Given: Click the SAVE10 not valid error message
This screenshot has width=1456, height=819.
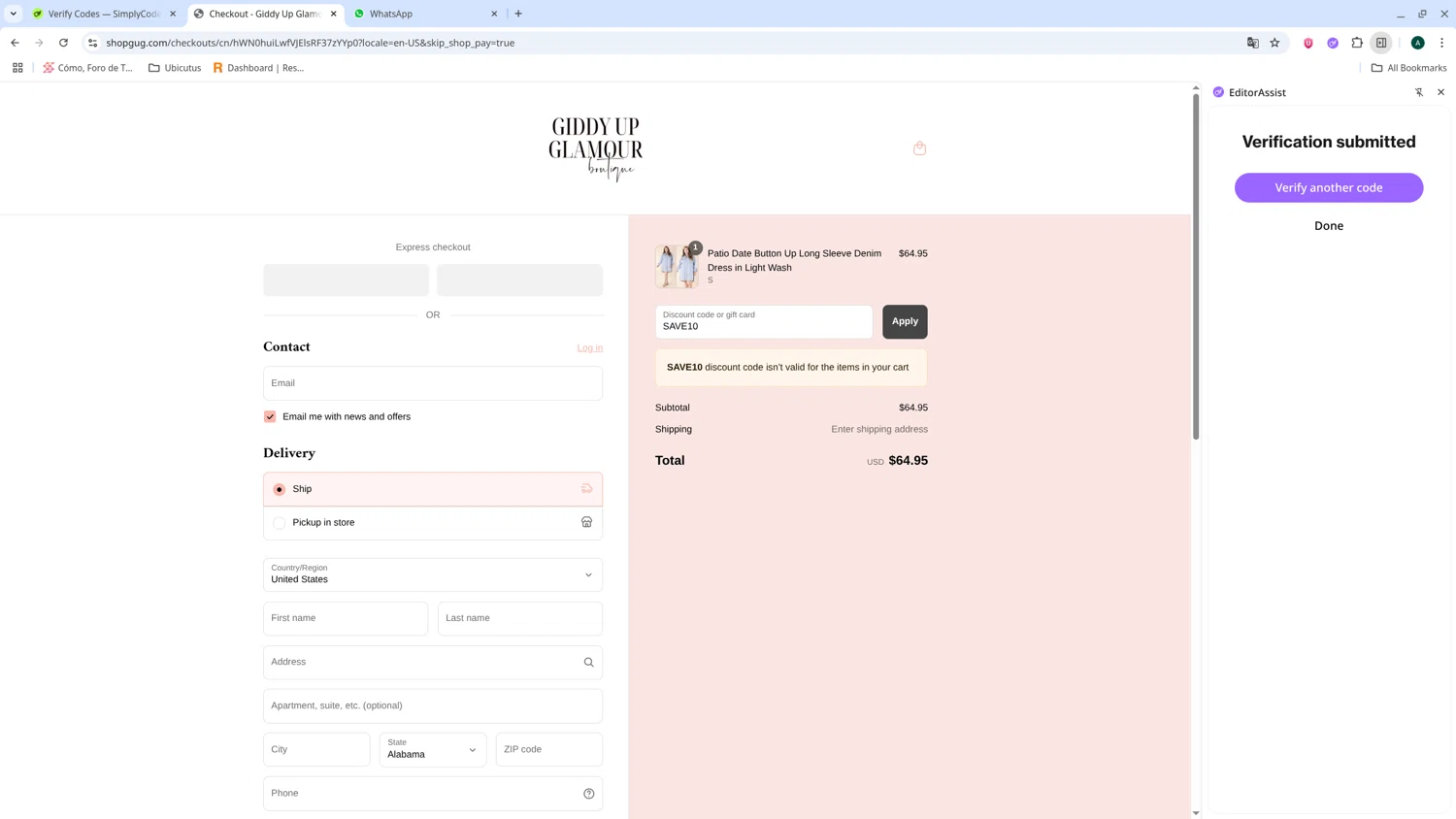Looking at the screenshot, I should [x=791, y=368].
